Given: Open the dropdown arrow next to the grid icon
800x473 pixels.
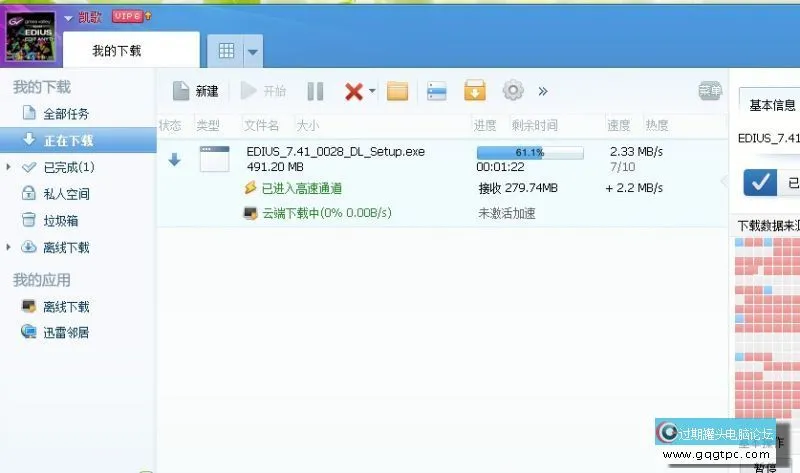Looking at the screenshot, I should [253, 52].
